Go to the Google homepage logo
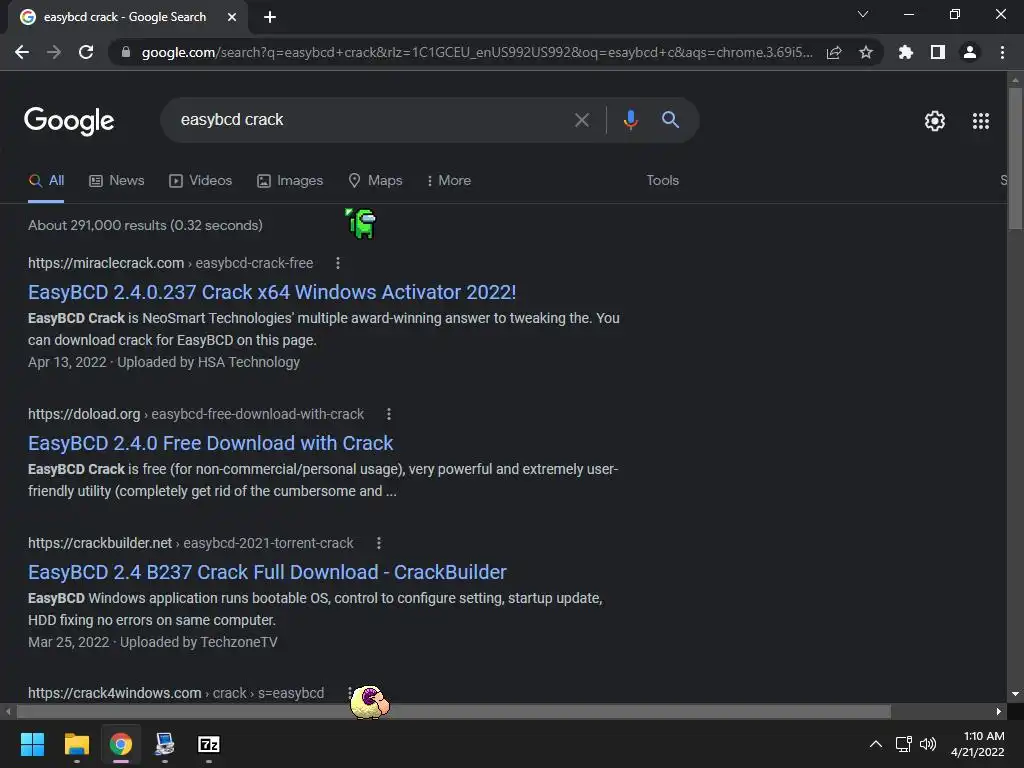Viewport: 1024px width, 768px height. click(x=69, y=121)
